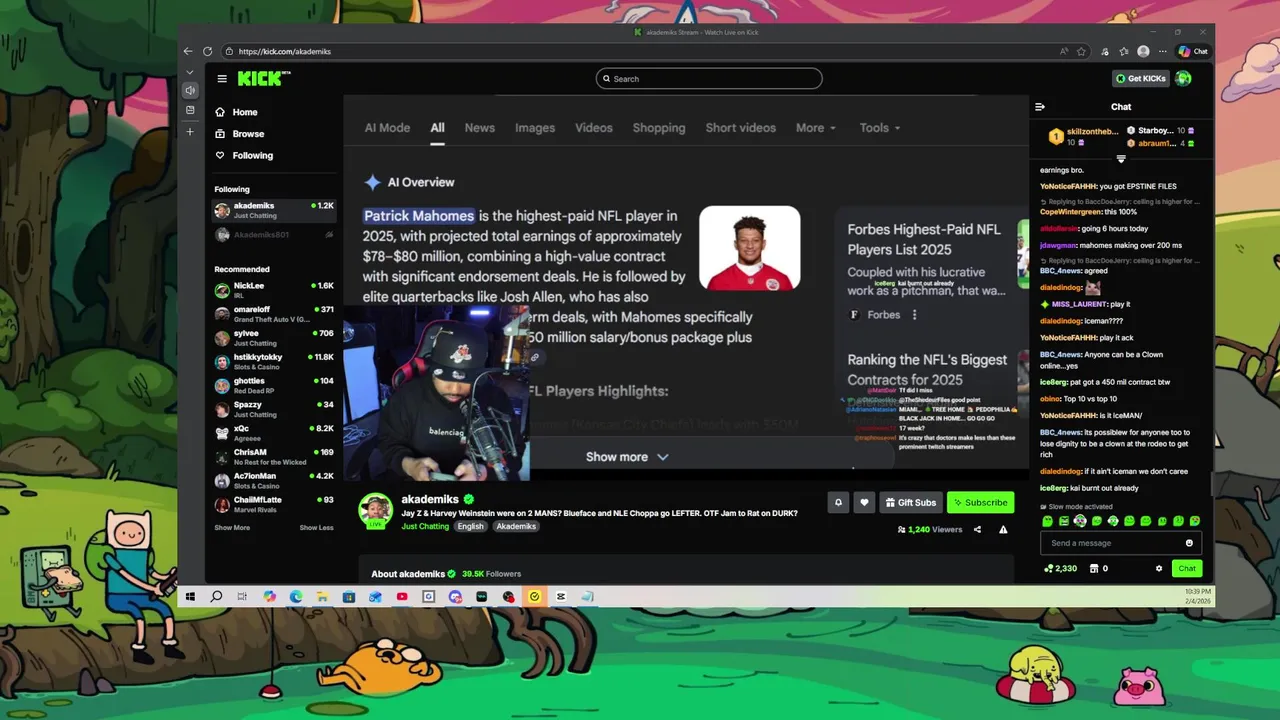This screenshot has height=720, width=1280.
Task: Open recommended channel omareloff
Action: (274, 314)
